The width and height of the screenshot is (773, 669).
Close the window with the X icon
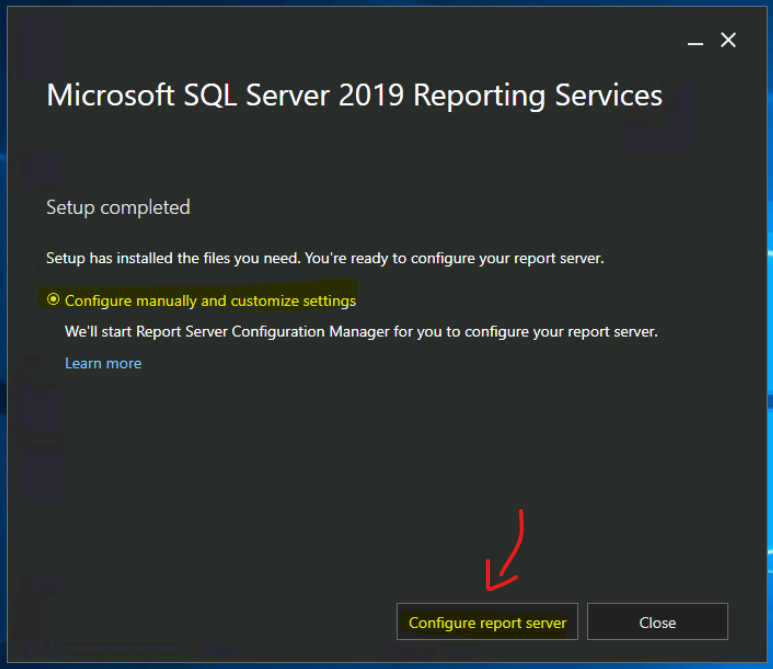point(728,40)
